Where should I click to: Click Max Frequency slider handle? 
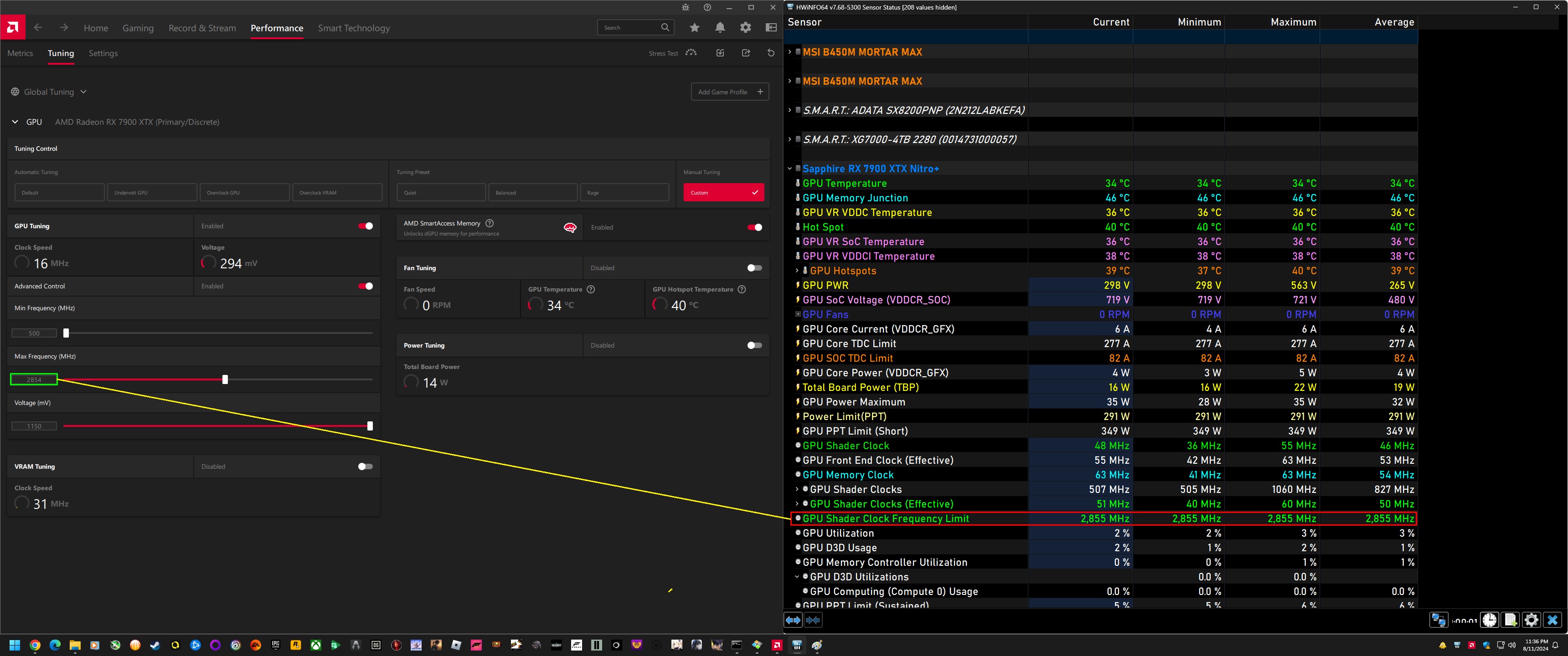click(x=225, y=380)
